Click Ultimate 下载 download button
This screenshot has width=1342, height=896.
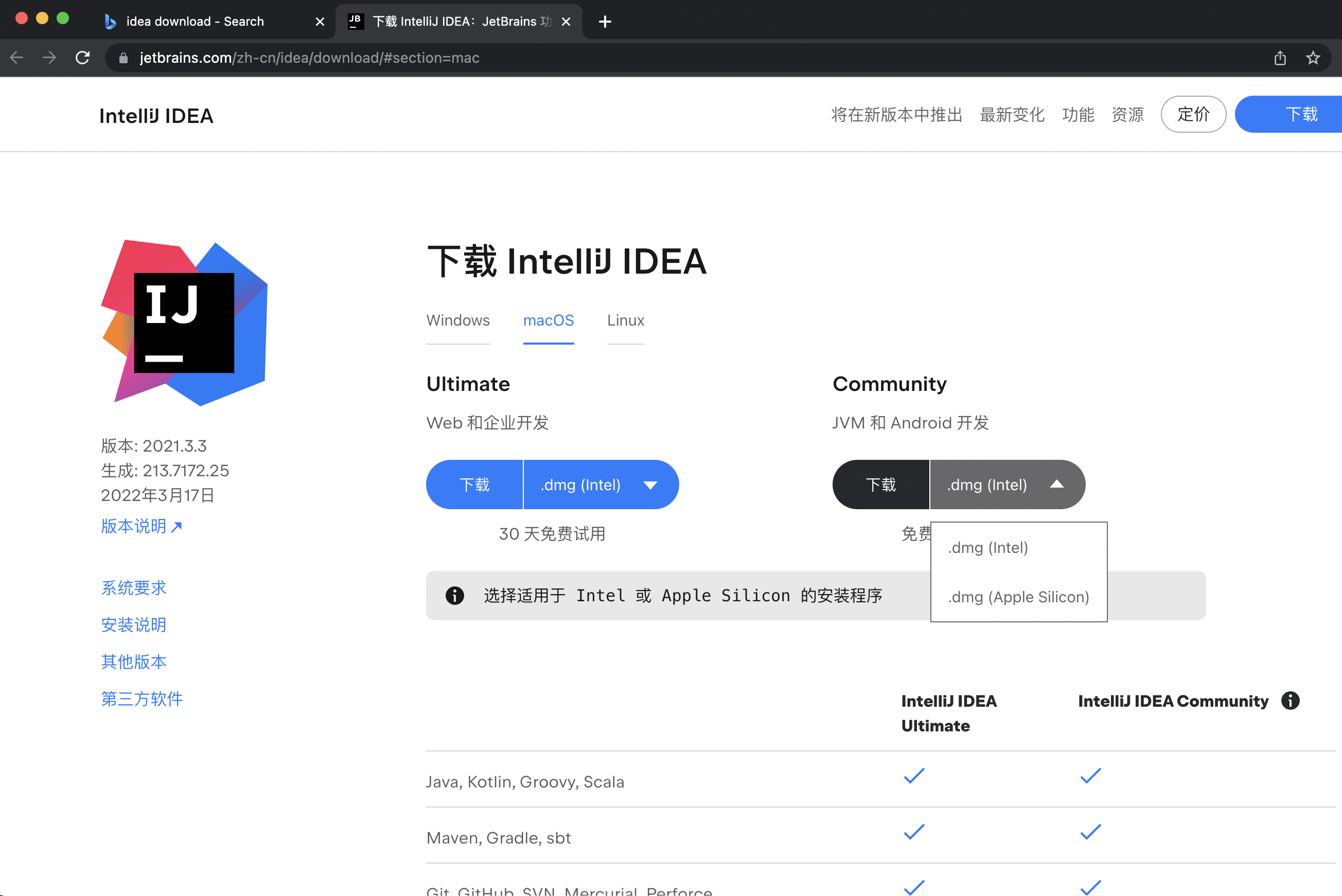[474, 485]
